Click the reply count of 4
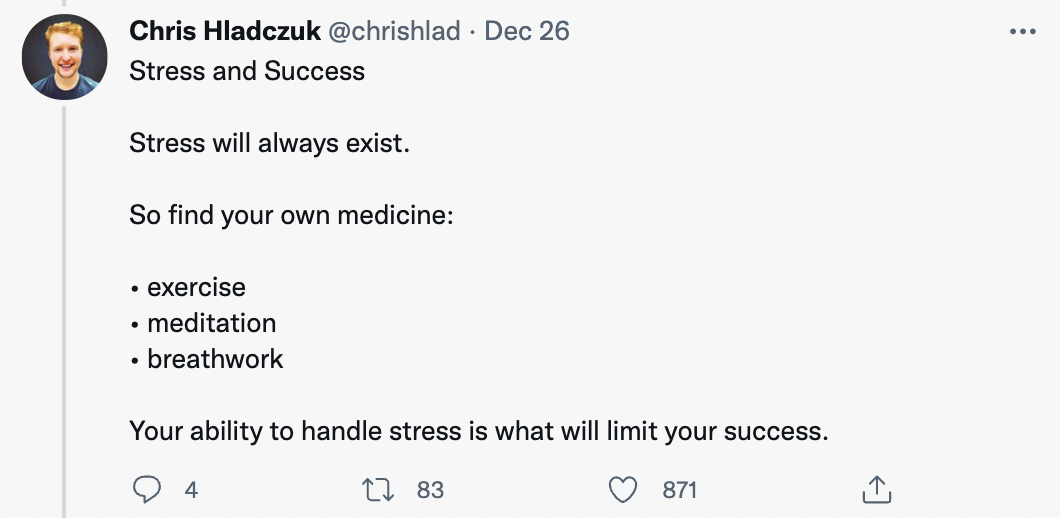The height and width of the screenshot is (518, 1060). coord(191,490)
